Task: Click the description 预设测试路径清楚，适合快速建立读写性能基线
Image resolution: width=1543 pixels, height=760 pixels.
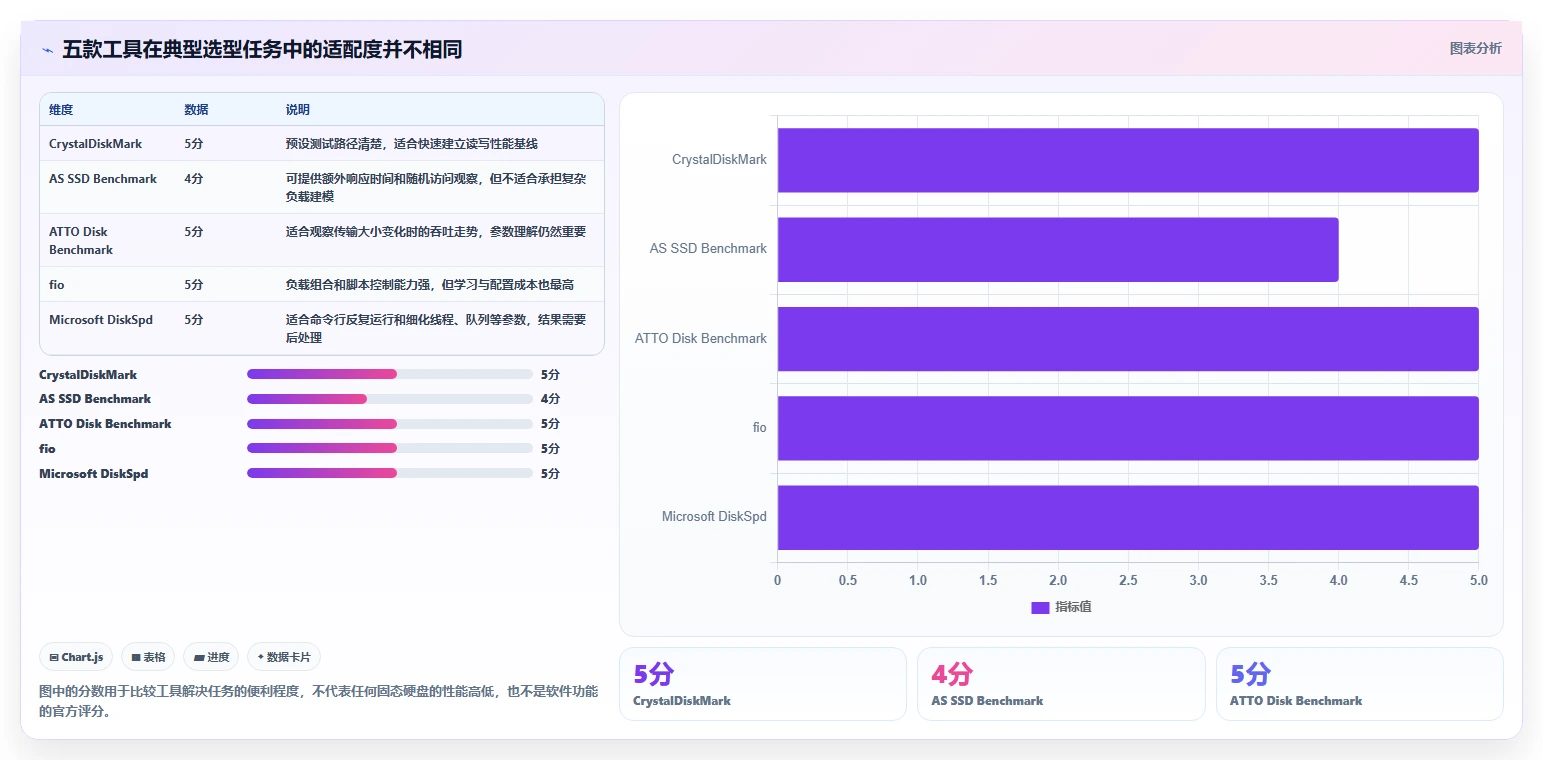Action: click(412, 144)
